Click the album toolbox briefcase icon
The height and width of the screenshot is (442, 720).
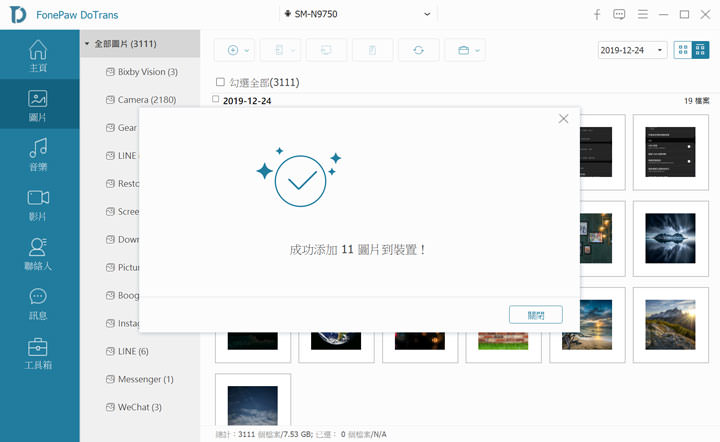[x=464, y=50]
